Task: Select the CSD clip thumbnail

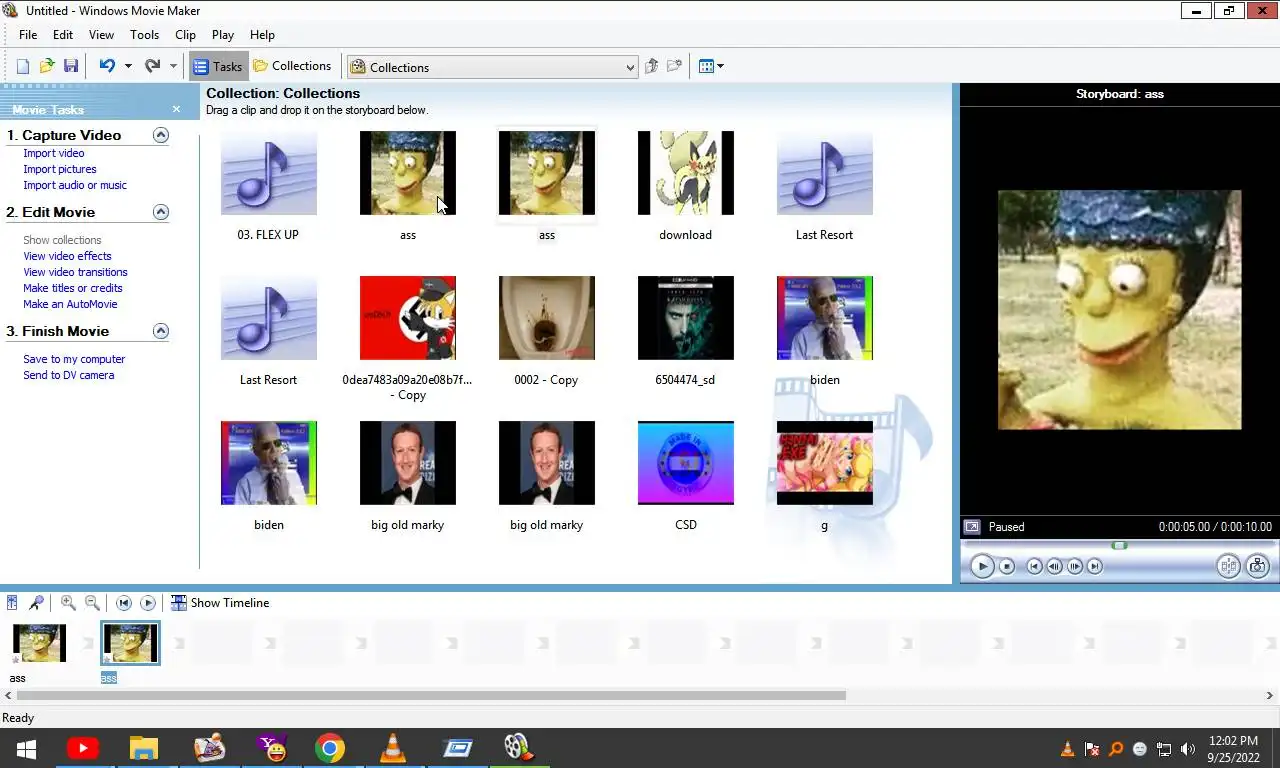Action: point(686,463)
